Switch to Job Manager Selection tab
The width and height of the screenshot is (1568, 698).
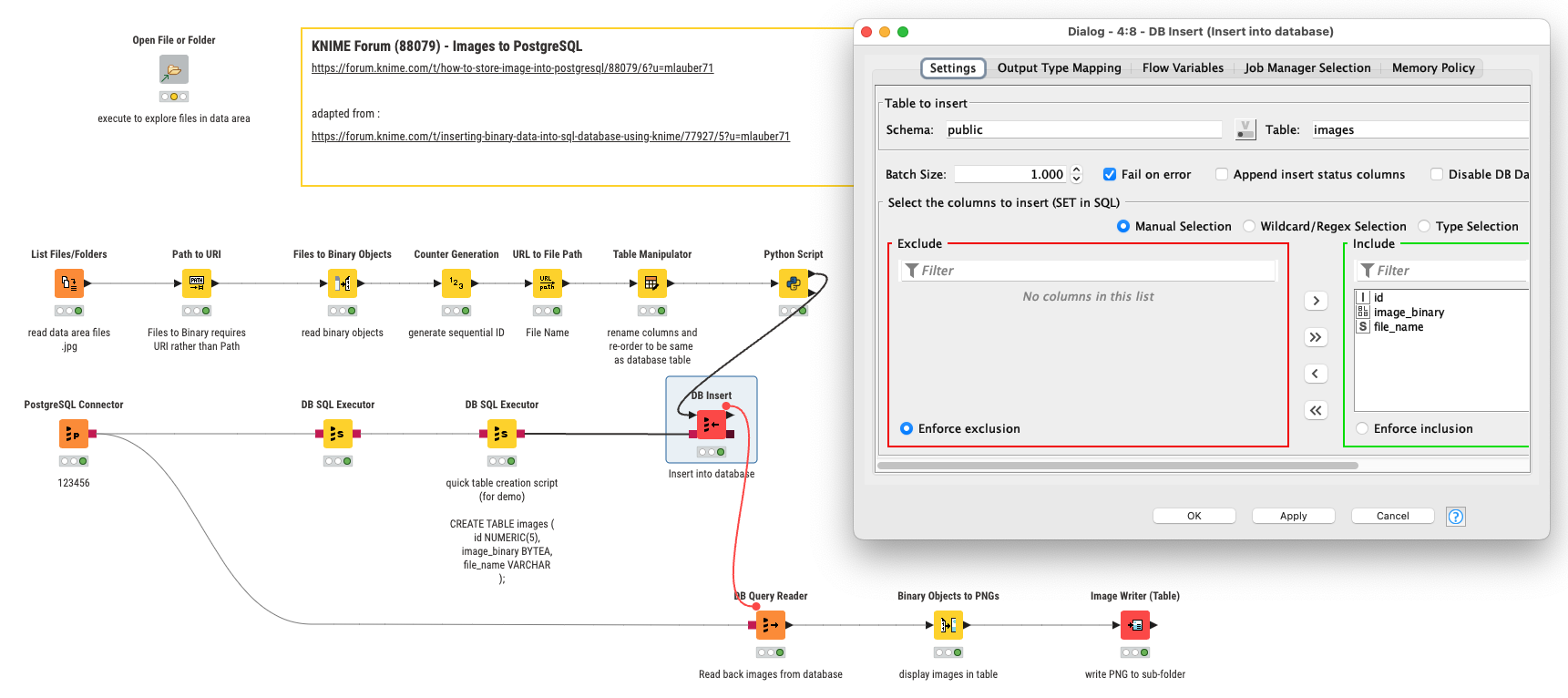(x=1307, y=68)
